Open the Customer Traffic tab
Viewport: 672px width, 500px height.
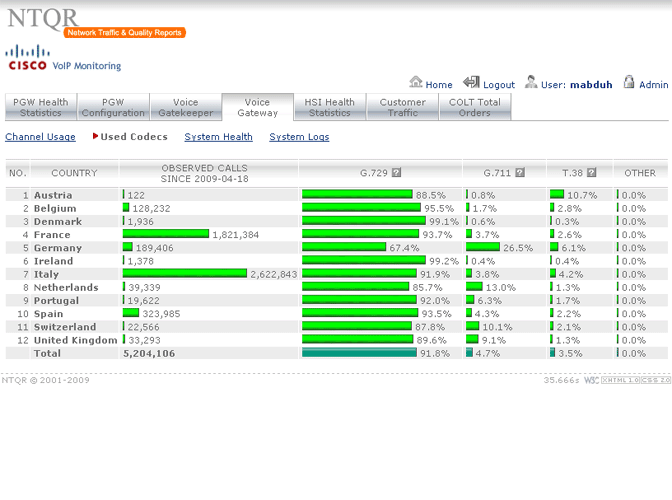click(x=402, y=107)
